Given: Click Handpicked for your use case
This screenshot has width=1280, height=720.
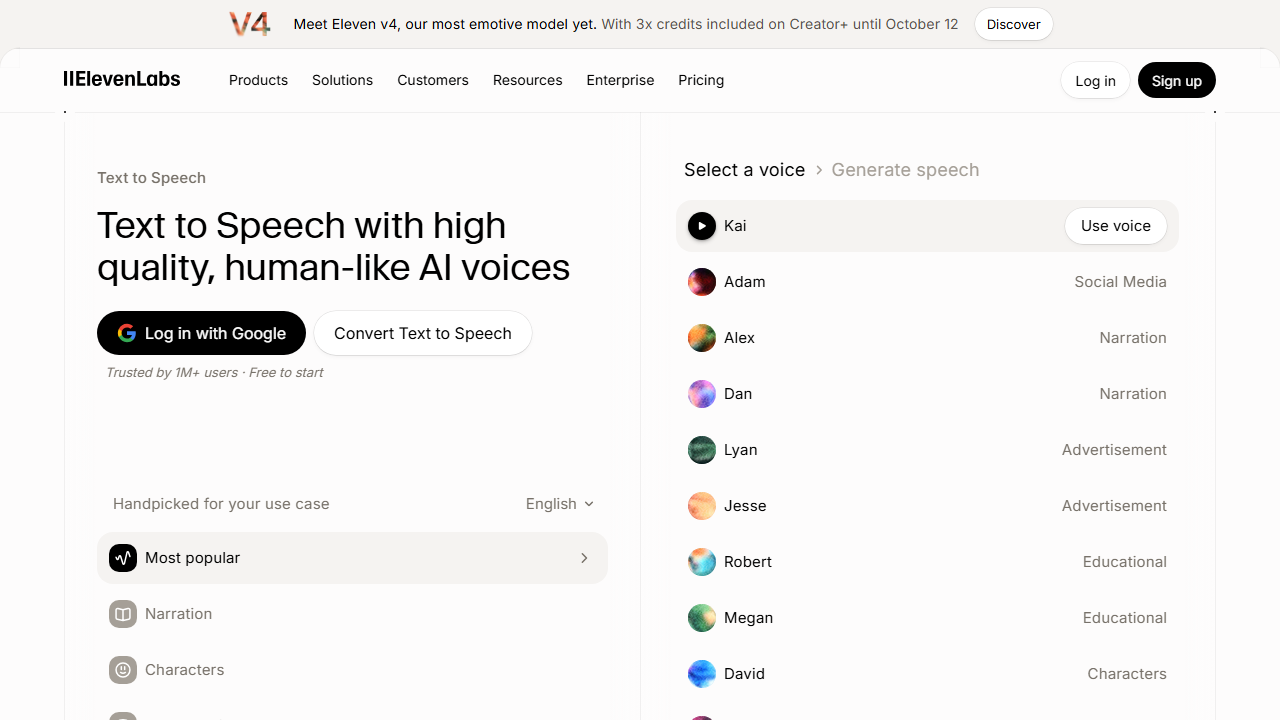Looking at the screenshot, I should point(221,504).
